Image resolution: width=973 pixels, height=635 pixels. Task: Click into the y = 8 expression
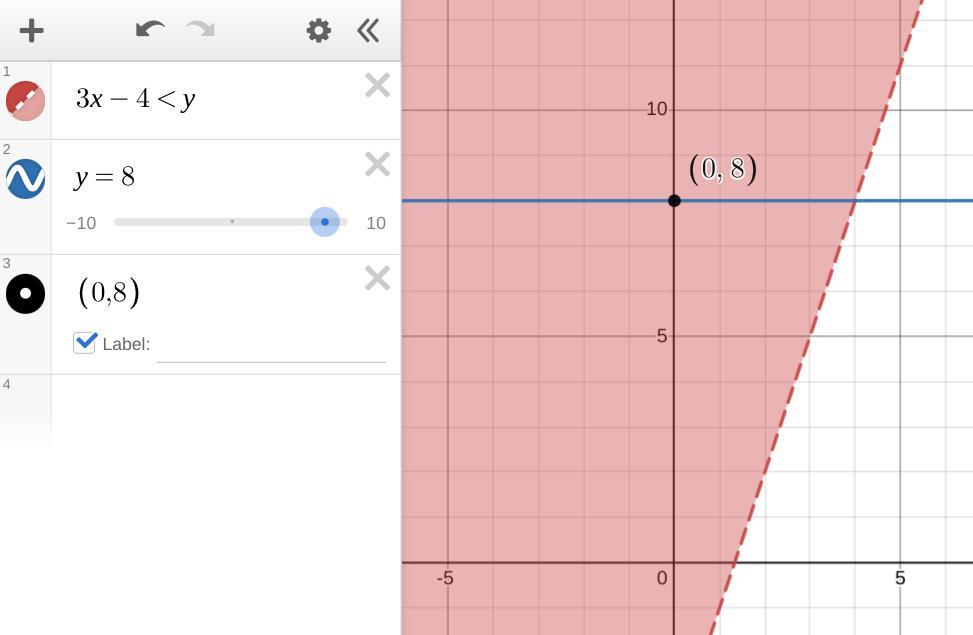click(x=105, y=178)
